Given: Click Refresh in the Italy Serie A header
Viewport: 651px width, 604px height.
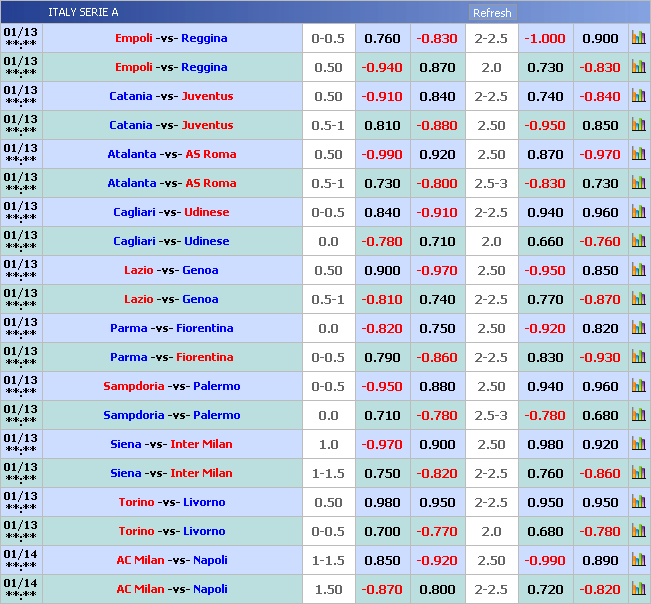Looking at the screenshot, I should click(491, 13).
